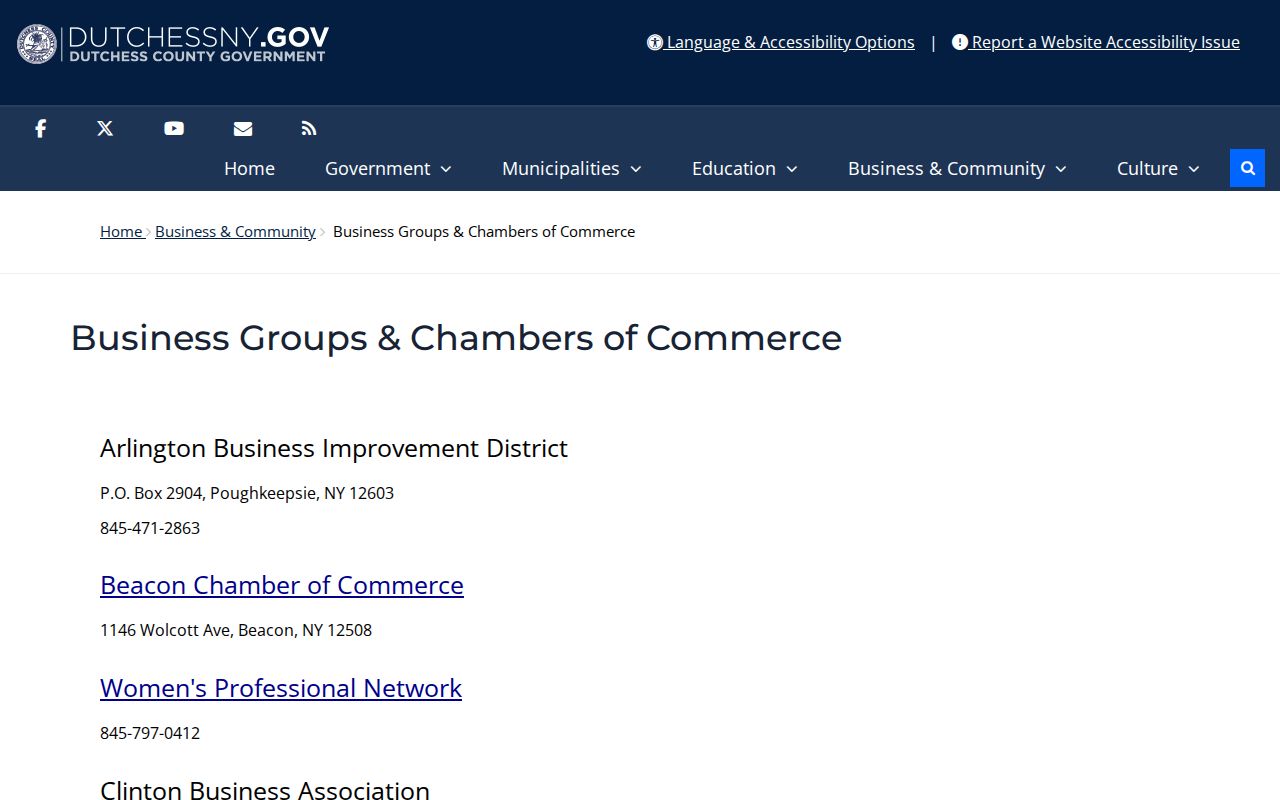1280x800 pixels.
Task: Click the blue search magnifier button
Action: coord(1247,168)
